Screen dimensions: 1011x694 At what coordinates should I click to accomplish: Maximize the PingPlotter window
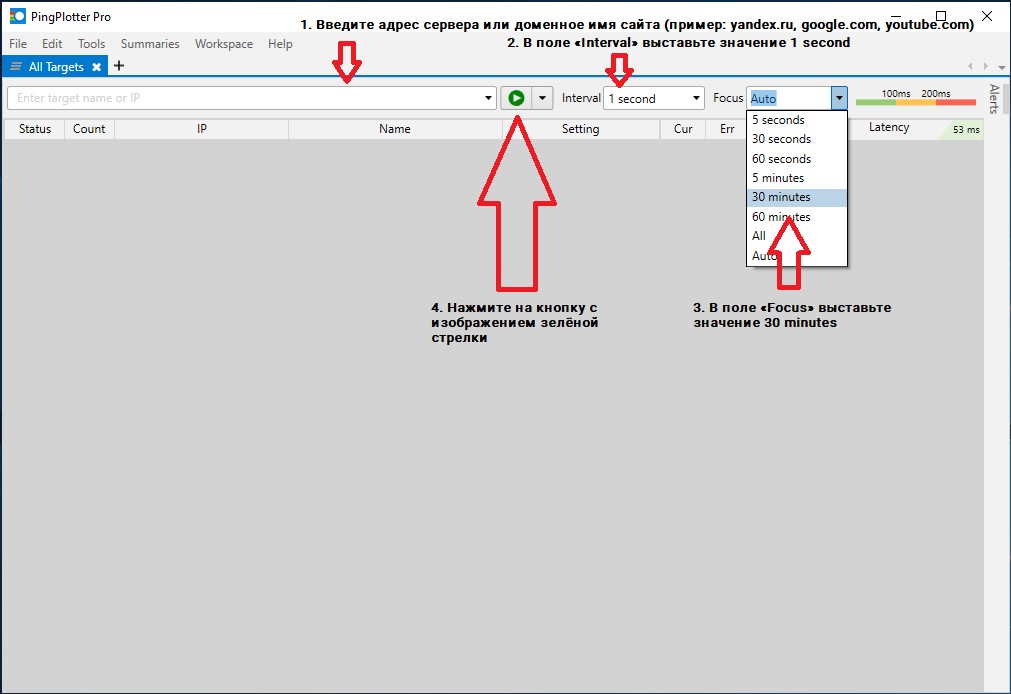pyautogui.click(x=941, y=15)
